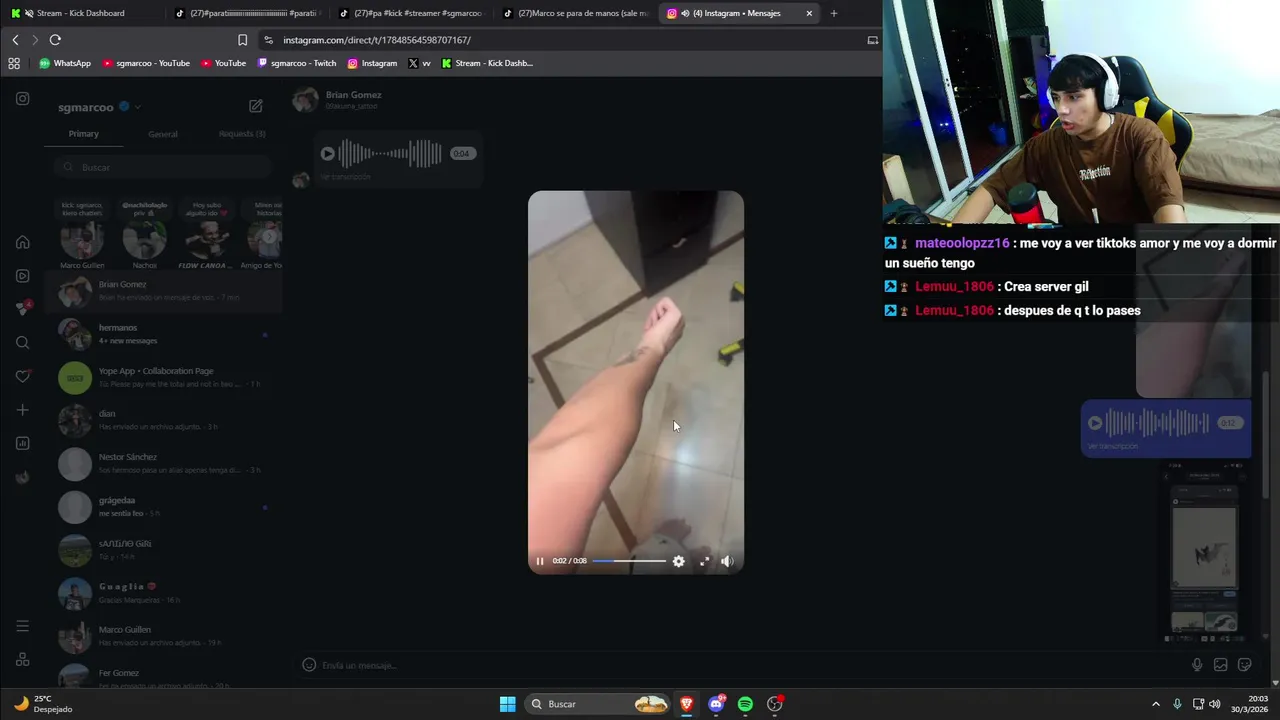Click the address bar URL
This screenshot has width=1280, height=720.
coord(377,40)
